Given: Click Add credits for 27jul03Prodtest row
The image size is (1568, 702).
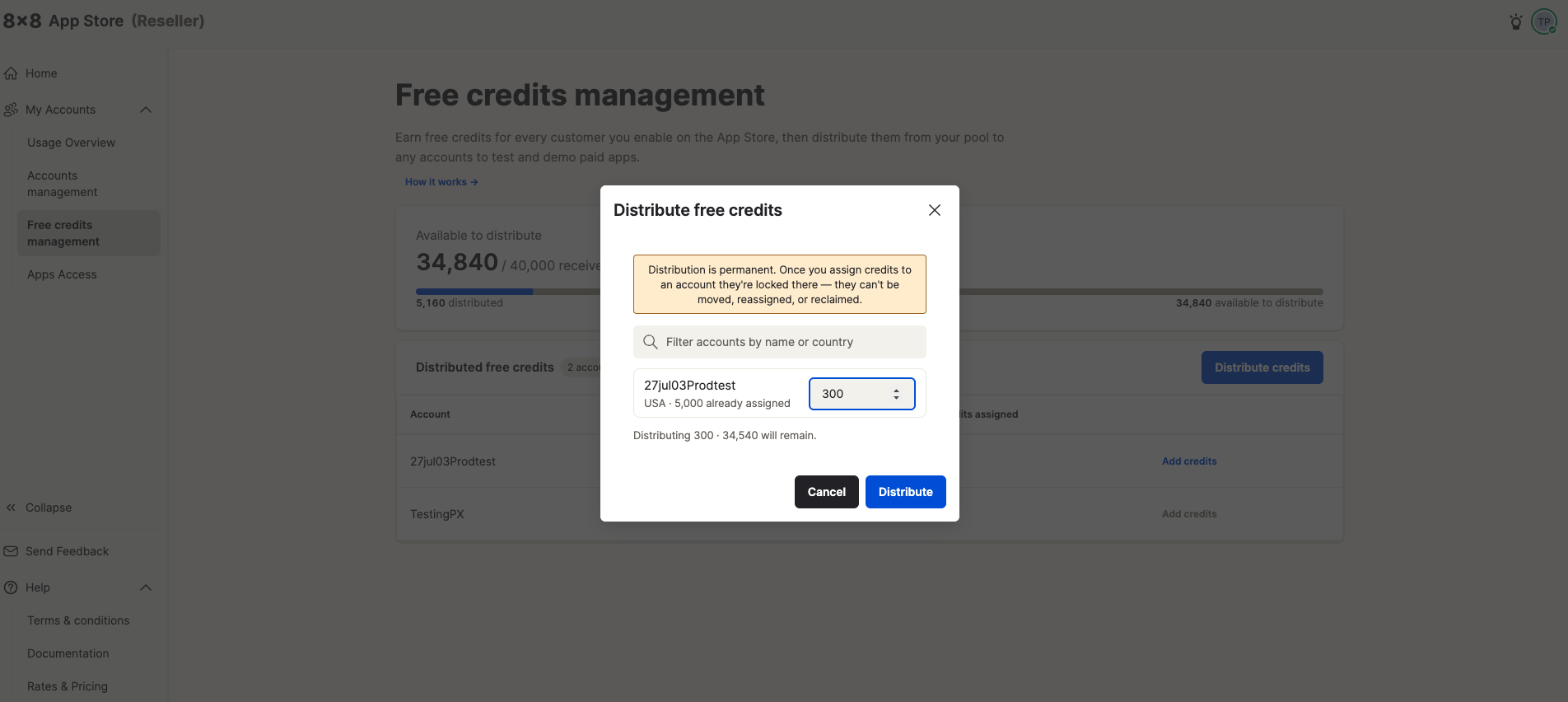Looking at the screenshot, I should point(1189,461).
